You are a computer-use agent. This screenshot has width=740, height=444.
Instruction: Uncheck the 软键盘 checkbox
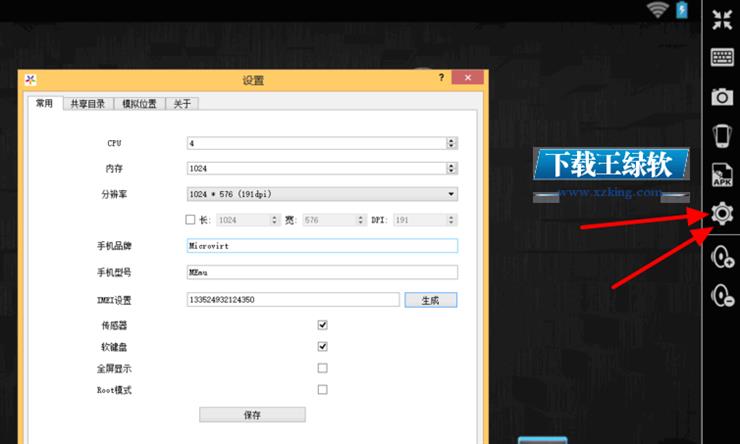click(x=322, y=347)
